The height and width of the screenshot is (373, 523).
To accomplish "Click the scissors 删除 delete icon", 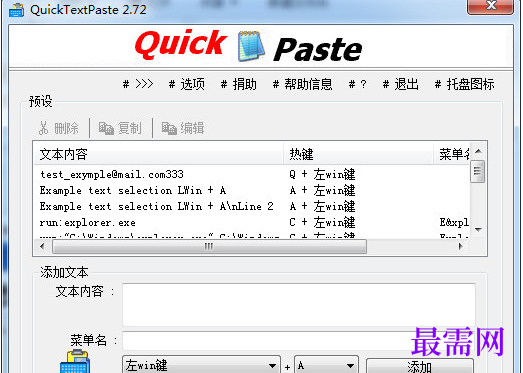I will click(43, 128).
